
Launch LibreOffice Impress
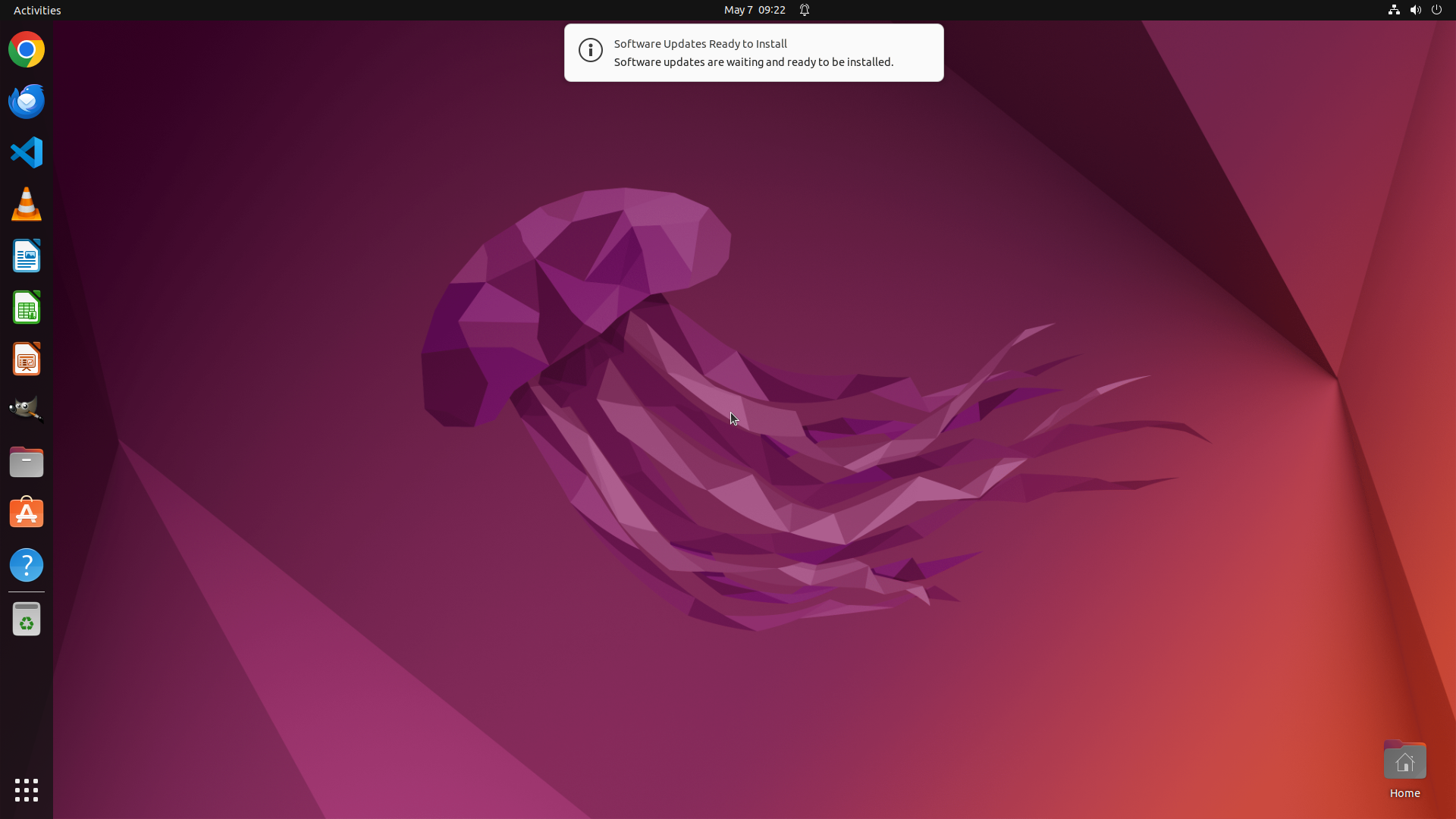click(27, 359)
